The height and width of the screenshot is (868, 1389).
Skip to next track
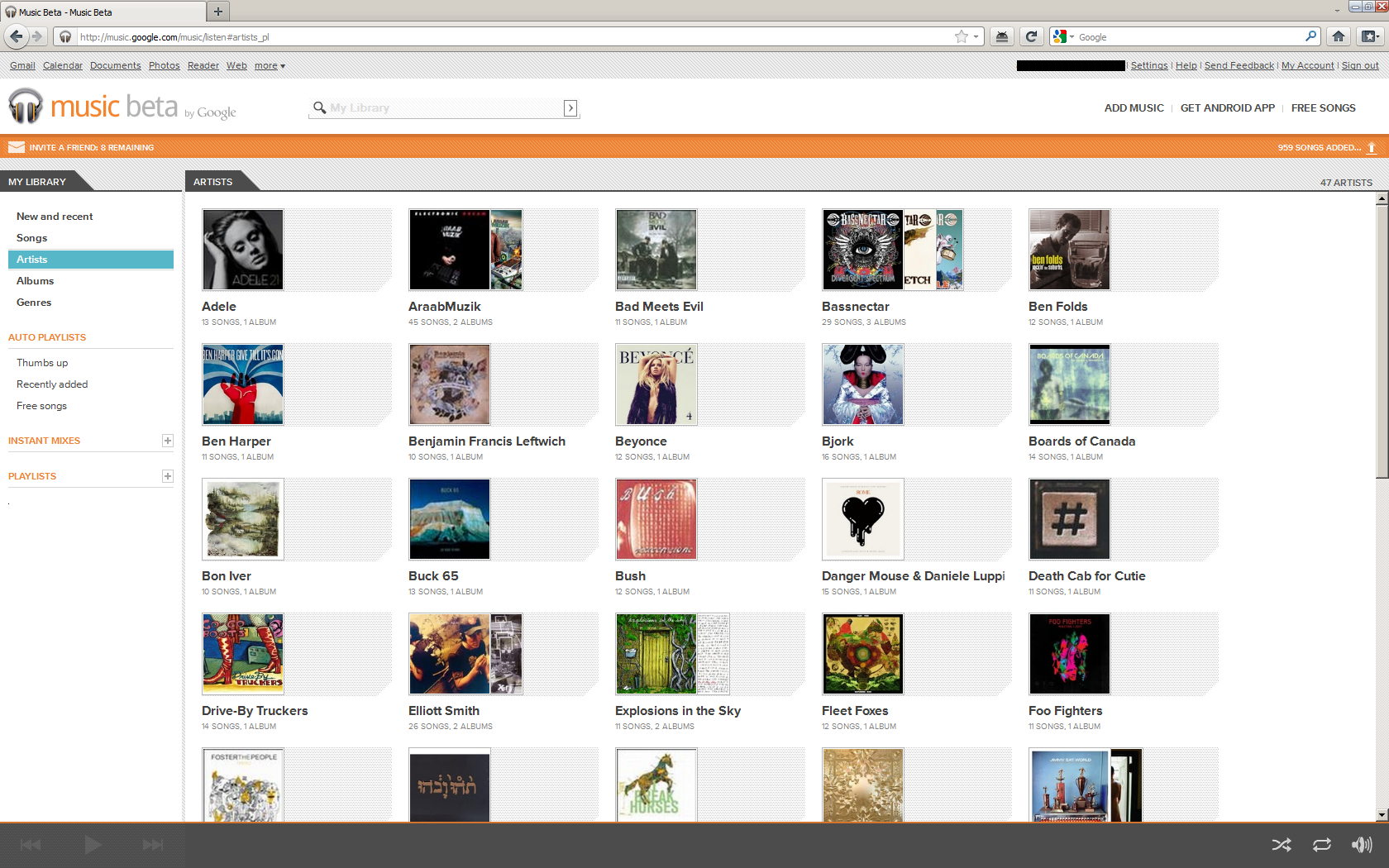tap(153, 845)
